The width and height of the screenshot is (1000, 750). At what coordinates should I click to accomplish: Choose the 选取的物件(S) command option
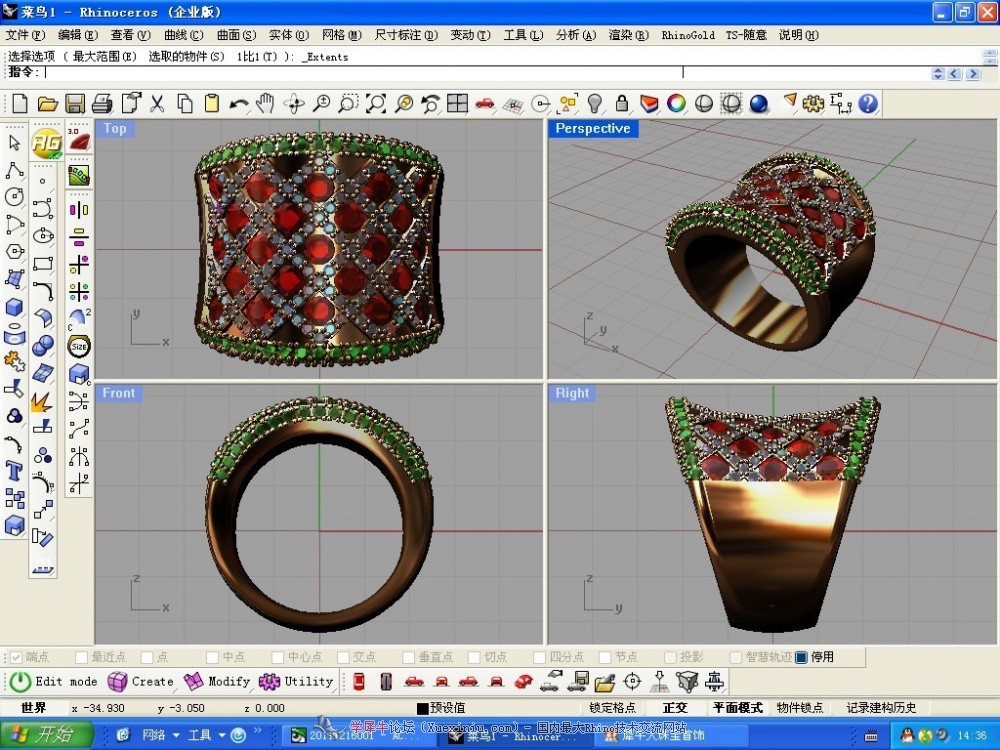point(186,57)
